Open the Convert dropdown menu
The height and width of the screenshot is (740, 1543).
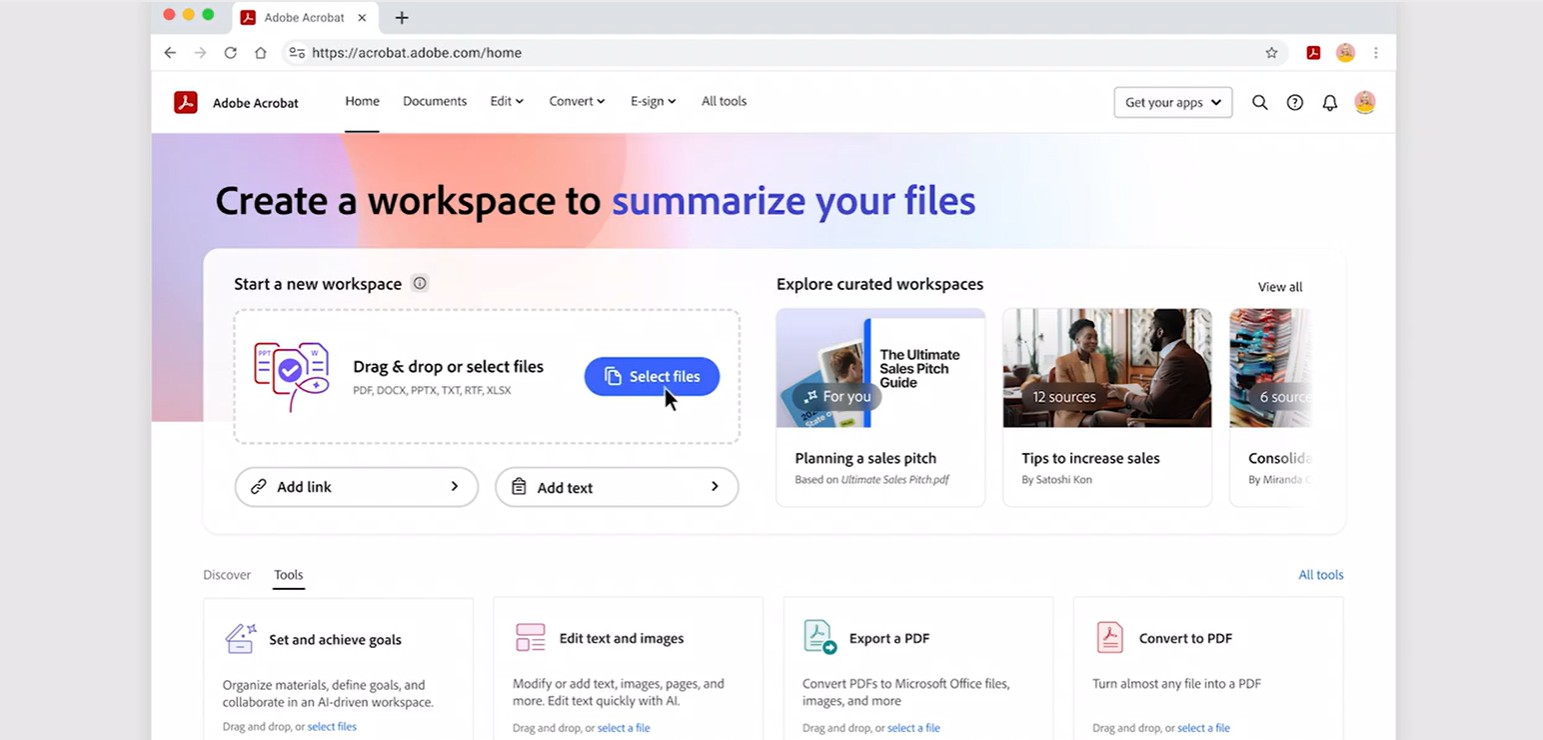(x=577, y=101)
